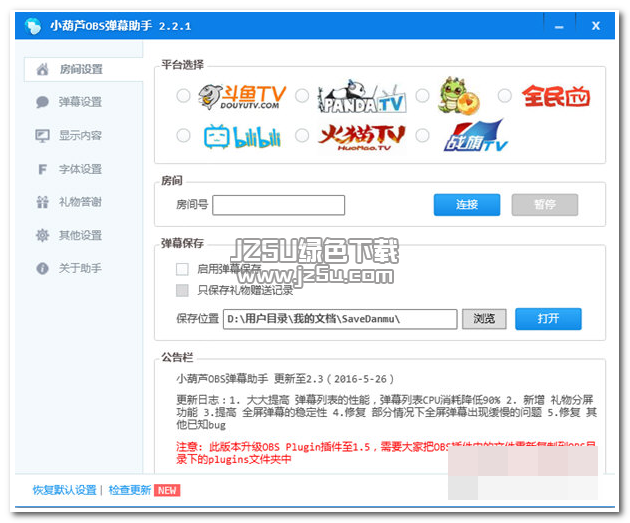The image size is (630, 523).
Task: Click the 更新至2.3 announcement headline
Action: pos(285,379)
